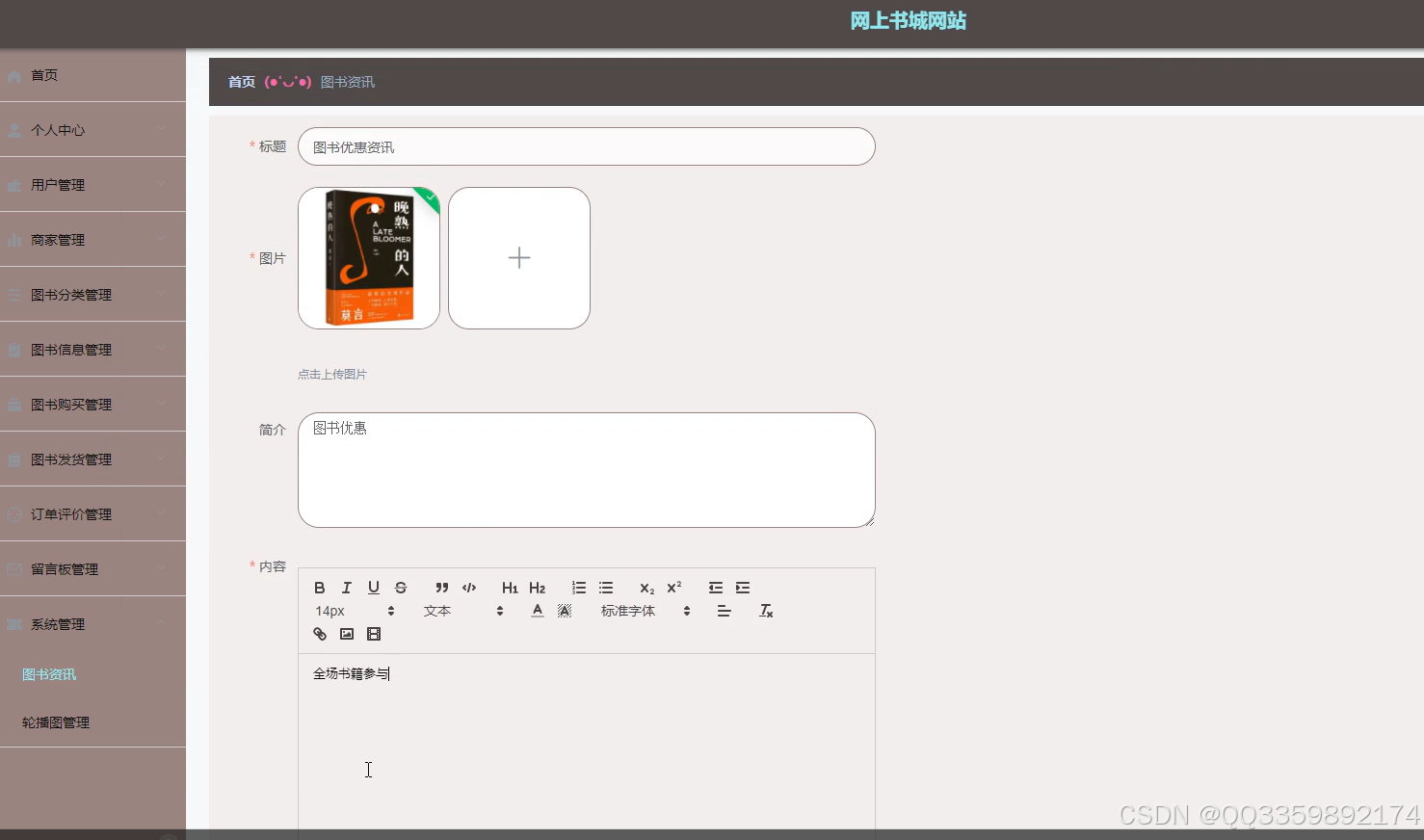The width and height of the screenshot is (1424, 840).
Task: Click the 点击上传图片 hint text
Action: pos(332,374)
